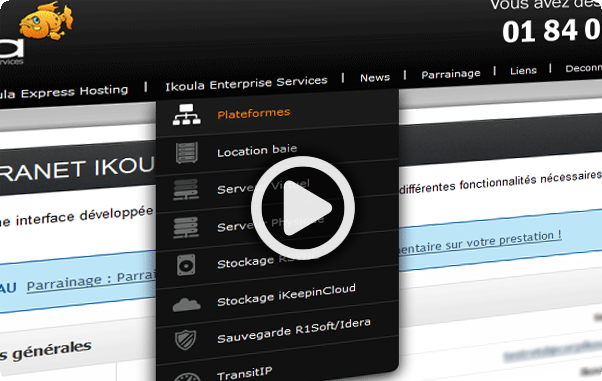
Task: Click the Serveur Virtuel server stack icon
Action: pos(186,190)
